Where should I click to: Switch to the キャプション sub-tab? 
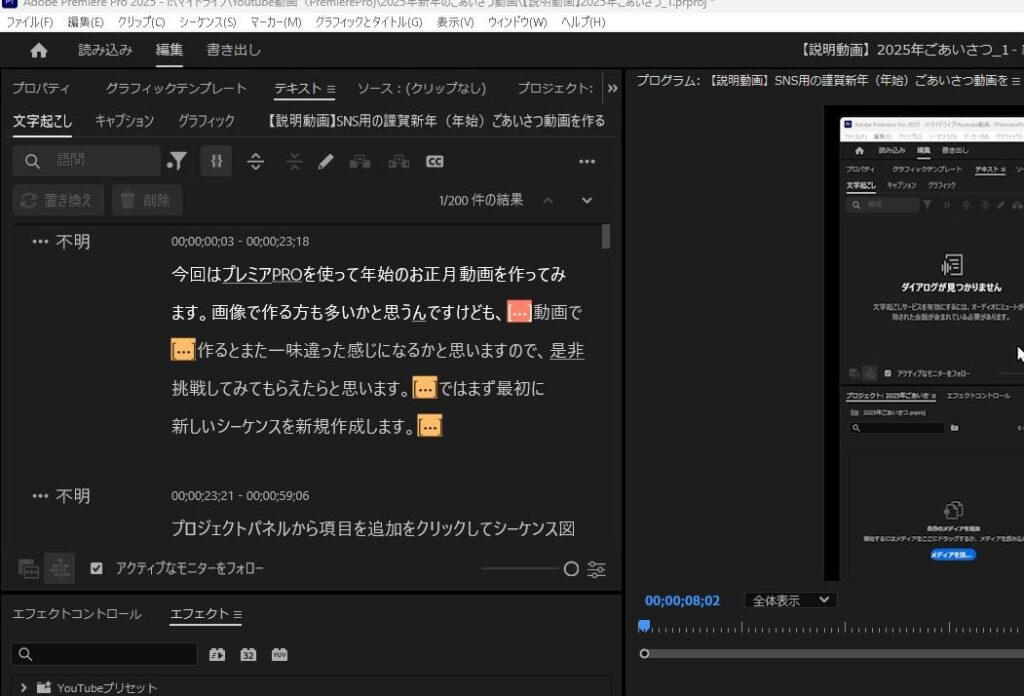point(125,121)
